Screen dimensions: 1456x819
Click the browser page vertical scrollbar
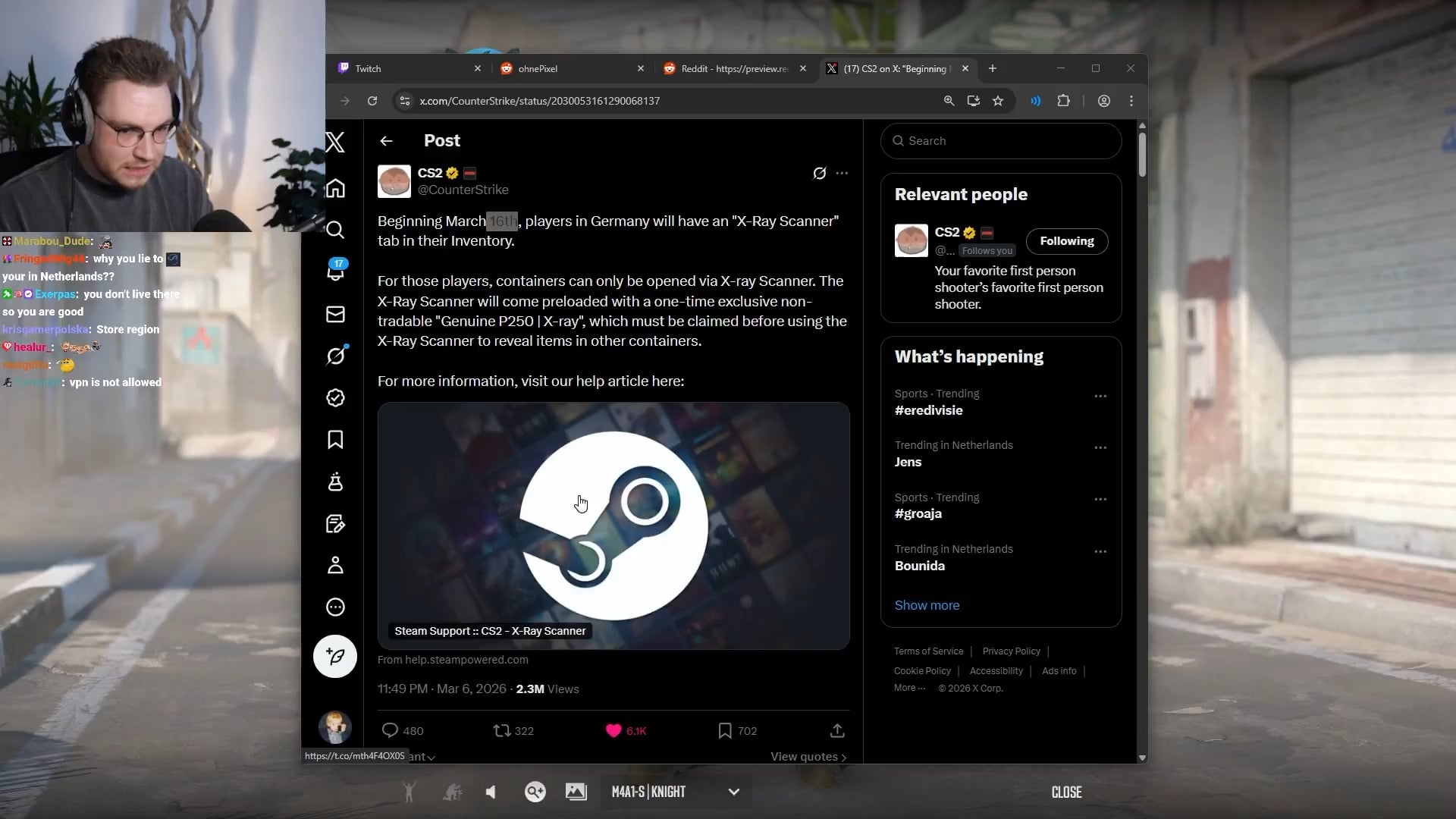1142,155
